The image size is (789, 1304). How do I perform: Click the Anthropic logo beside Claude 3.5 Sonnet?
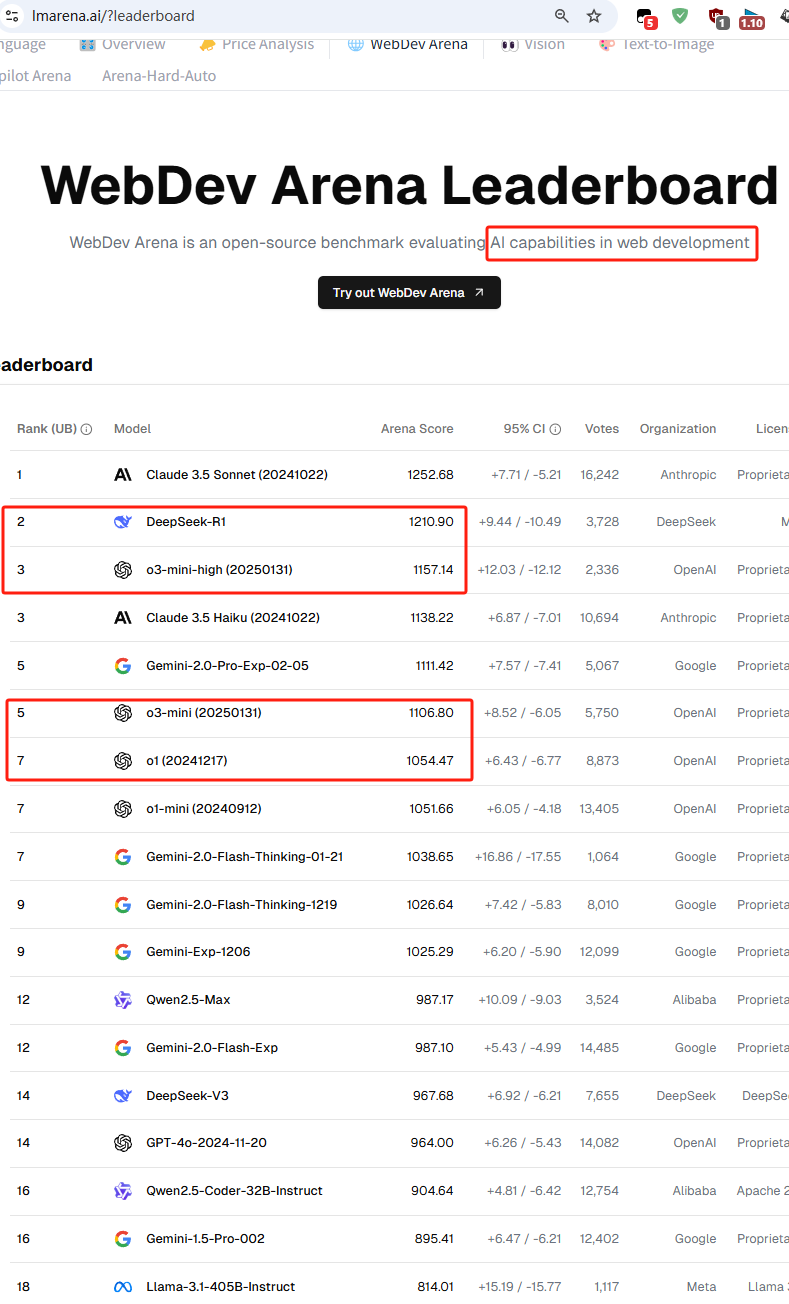click(x=123, y=475)
